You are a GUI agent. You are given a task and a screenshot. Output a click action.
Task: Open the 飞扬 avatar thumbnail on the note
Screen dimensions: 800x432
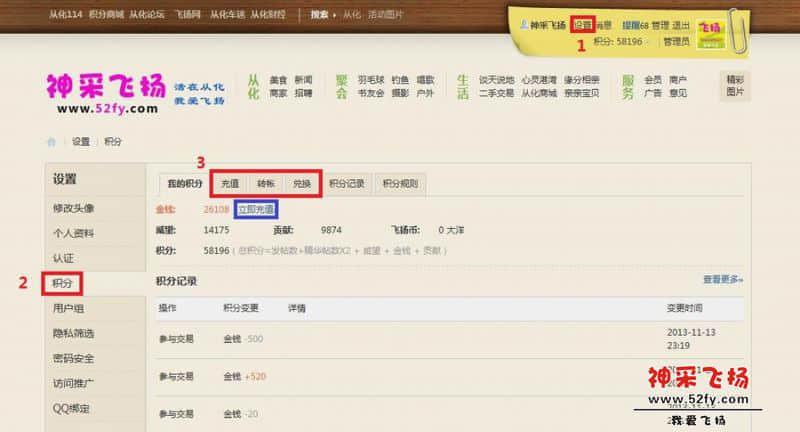[x=711, y=34]
